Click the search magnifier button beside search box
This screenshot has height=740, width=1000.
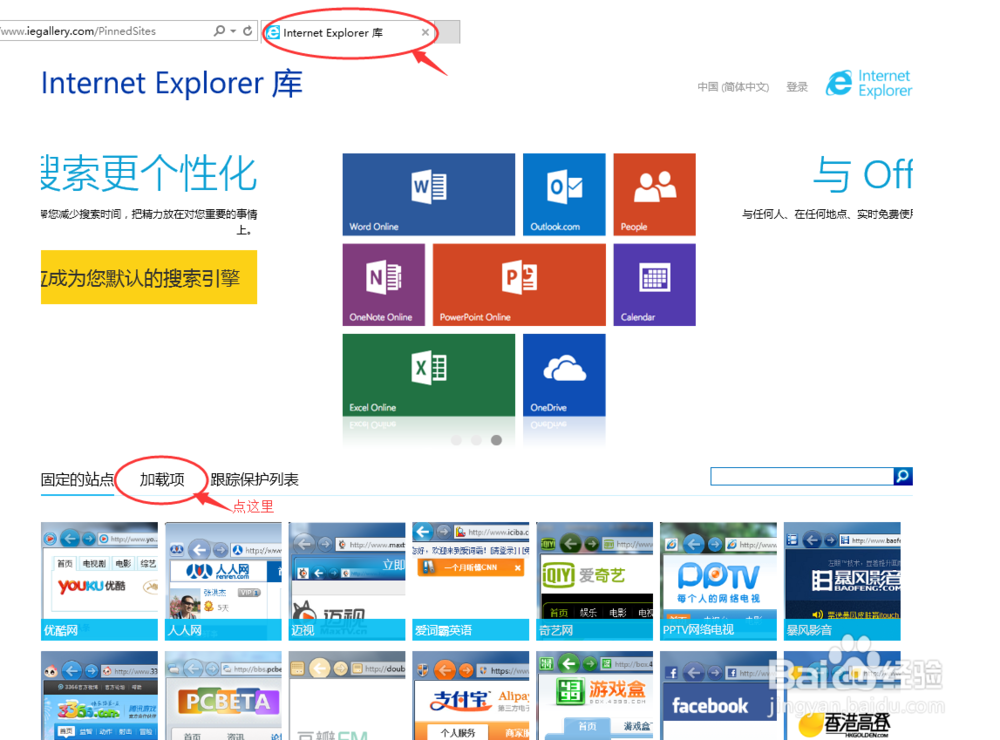tap(903, 476)
